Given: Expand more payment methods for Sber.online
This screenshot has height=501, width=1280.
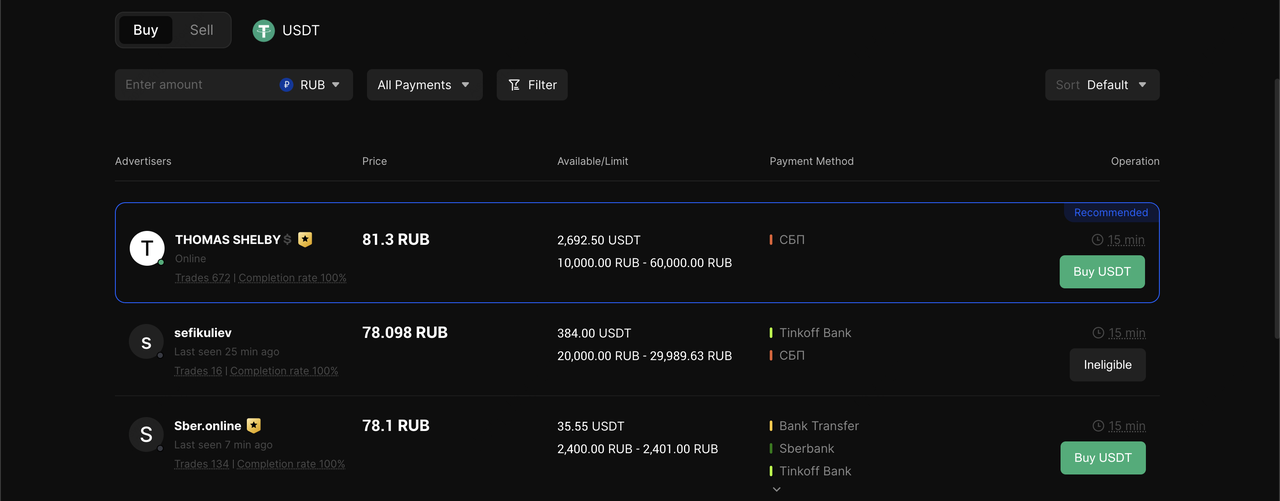Looking at the screenshot, I should click(x=776, y=490).
